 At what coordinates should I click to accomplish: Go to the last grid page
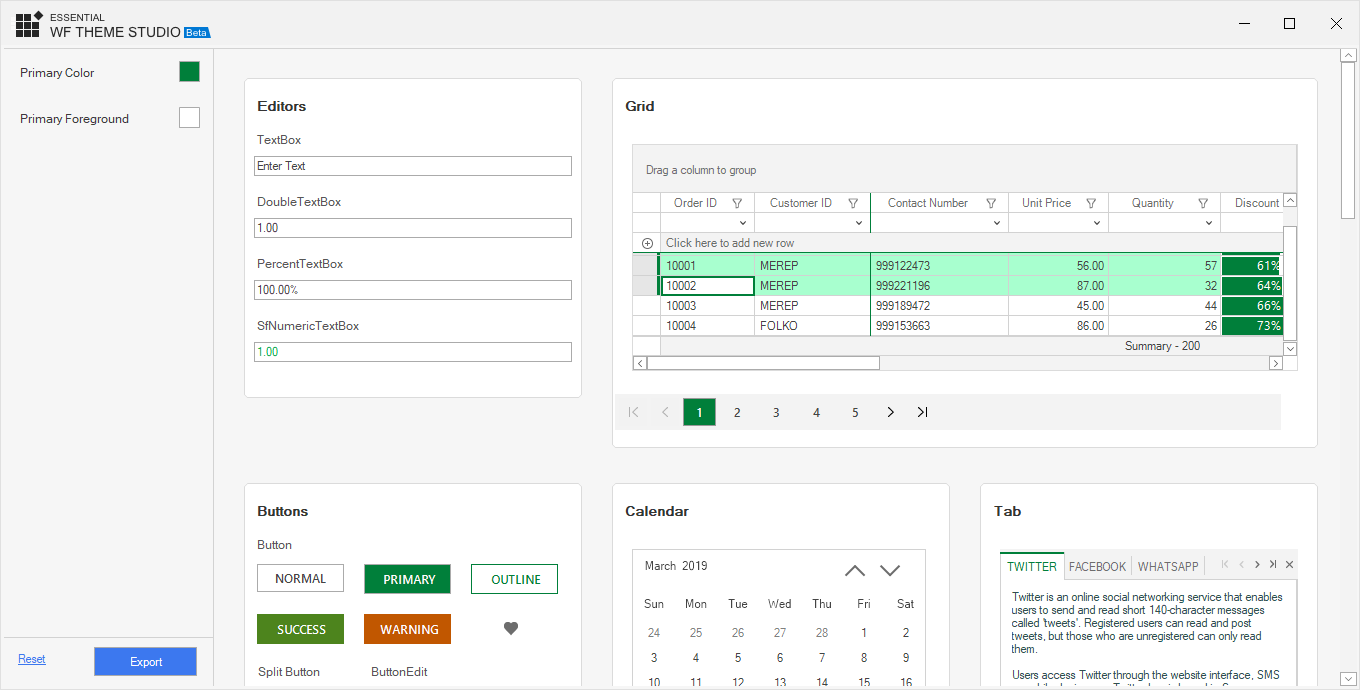(x=922, y=412)
